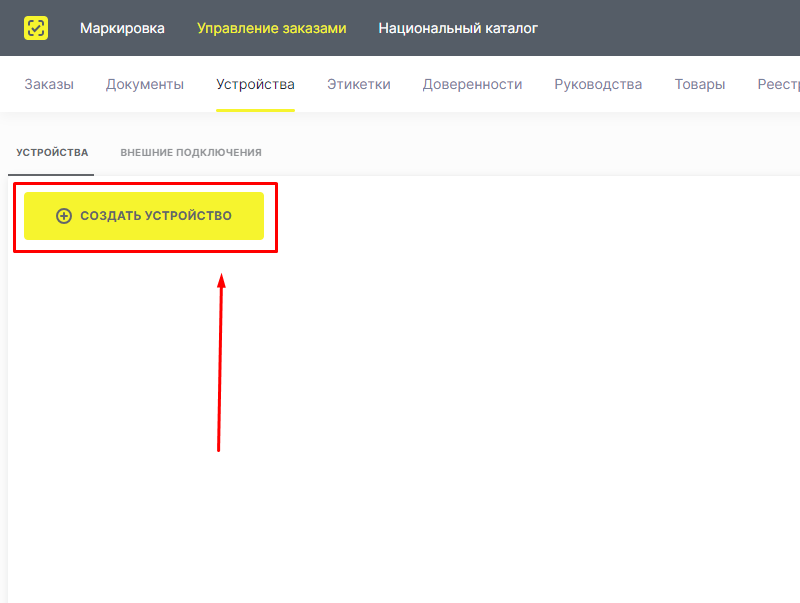Open the Товары tab
The width and height of the screenshot is (800, 603).
click(x=699, y=84)
